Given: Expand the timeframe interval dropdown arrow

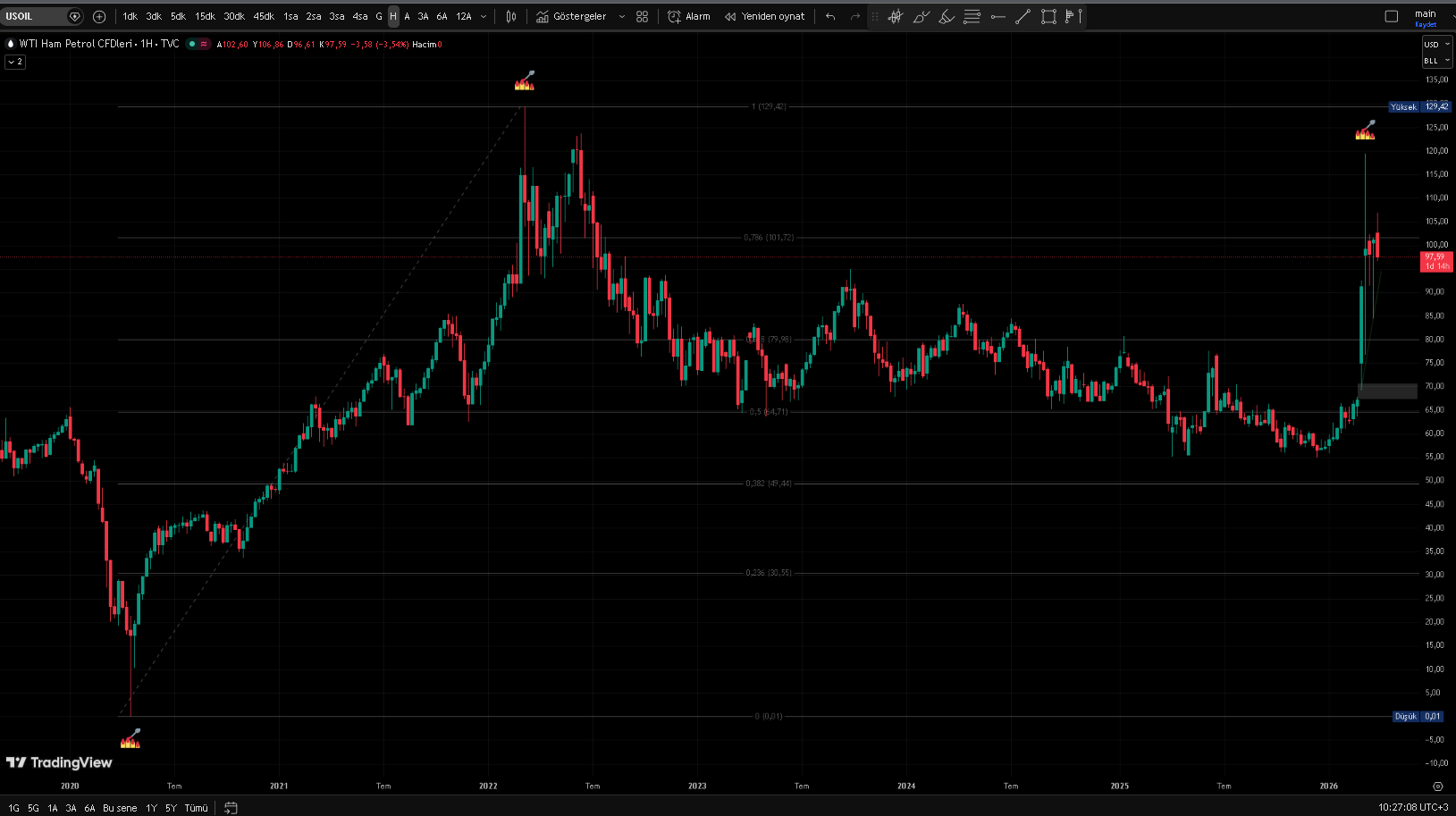Looking at the screenshot, I should [484, 16].
